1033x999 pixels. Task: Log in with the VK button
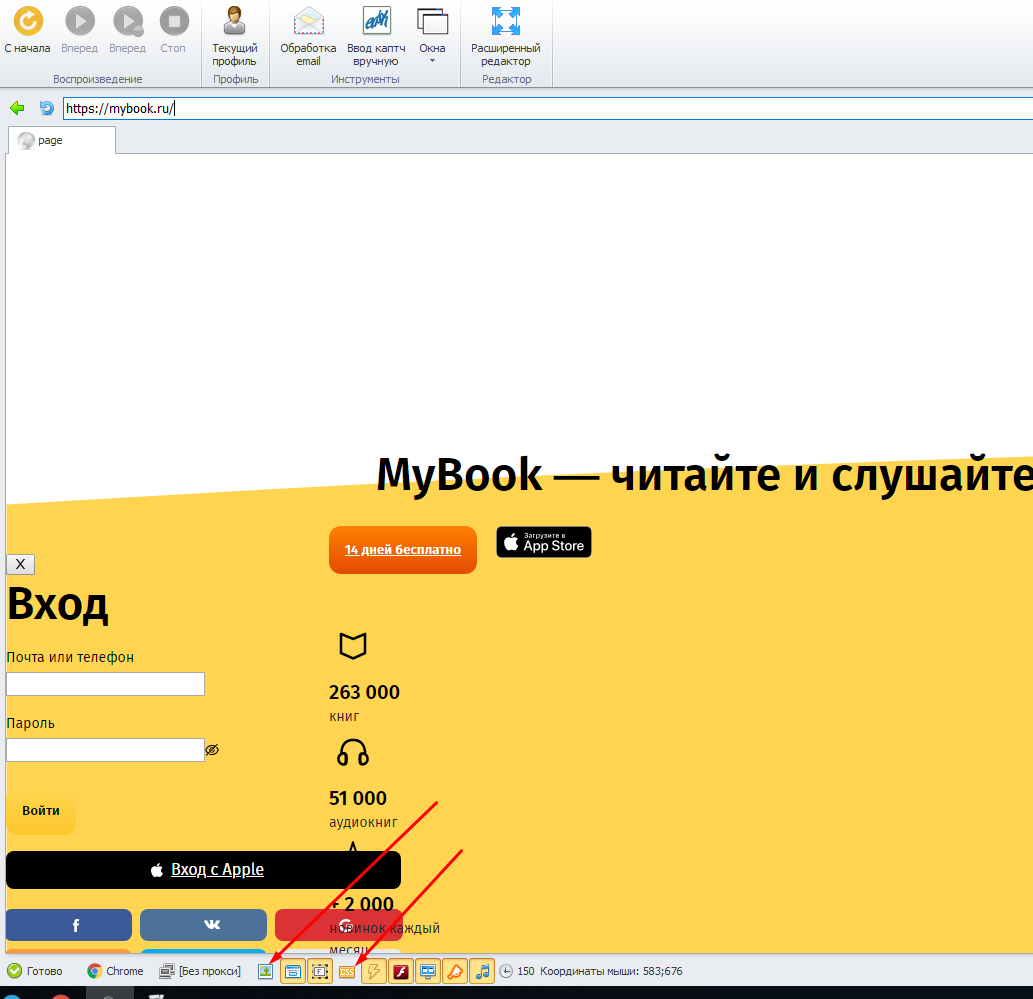click(x=204, y=925)
